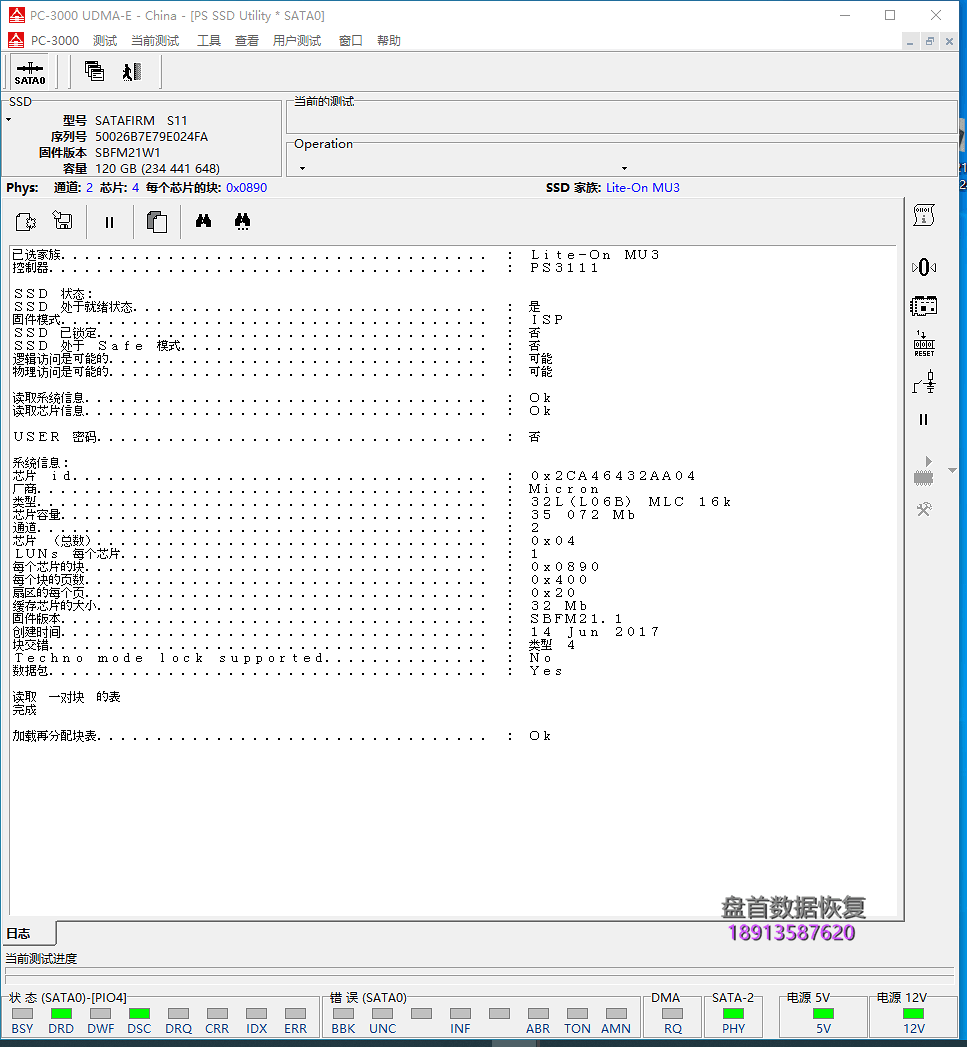This screenshot has width=967, height=1047.
Task: Click the SATA0 port button
Action: [30, 72]
